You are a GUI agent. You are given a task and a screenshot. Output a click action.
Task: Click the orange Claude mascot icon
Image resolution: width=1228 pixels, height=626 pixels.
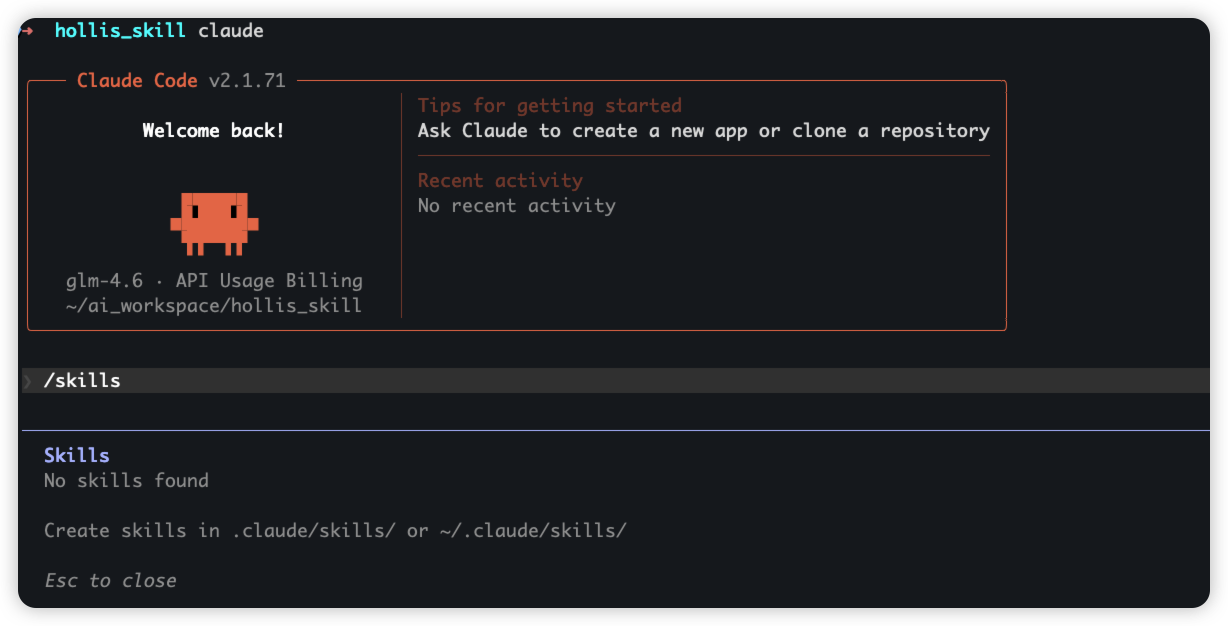[214, 224]
